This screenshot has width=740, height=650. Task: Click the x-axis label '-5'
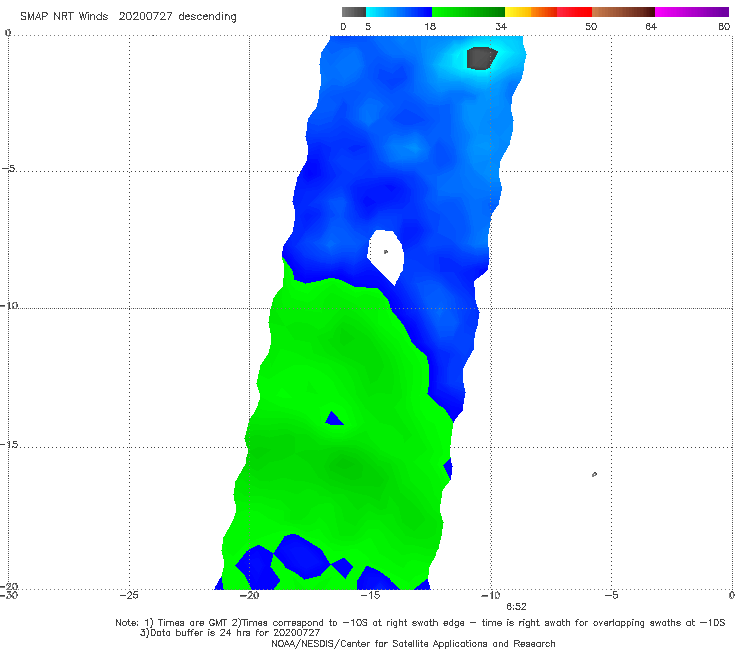(x=611, y=595)
